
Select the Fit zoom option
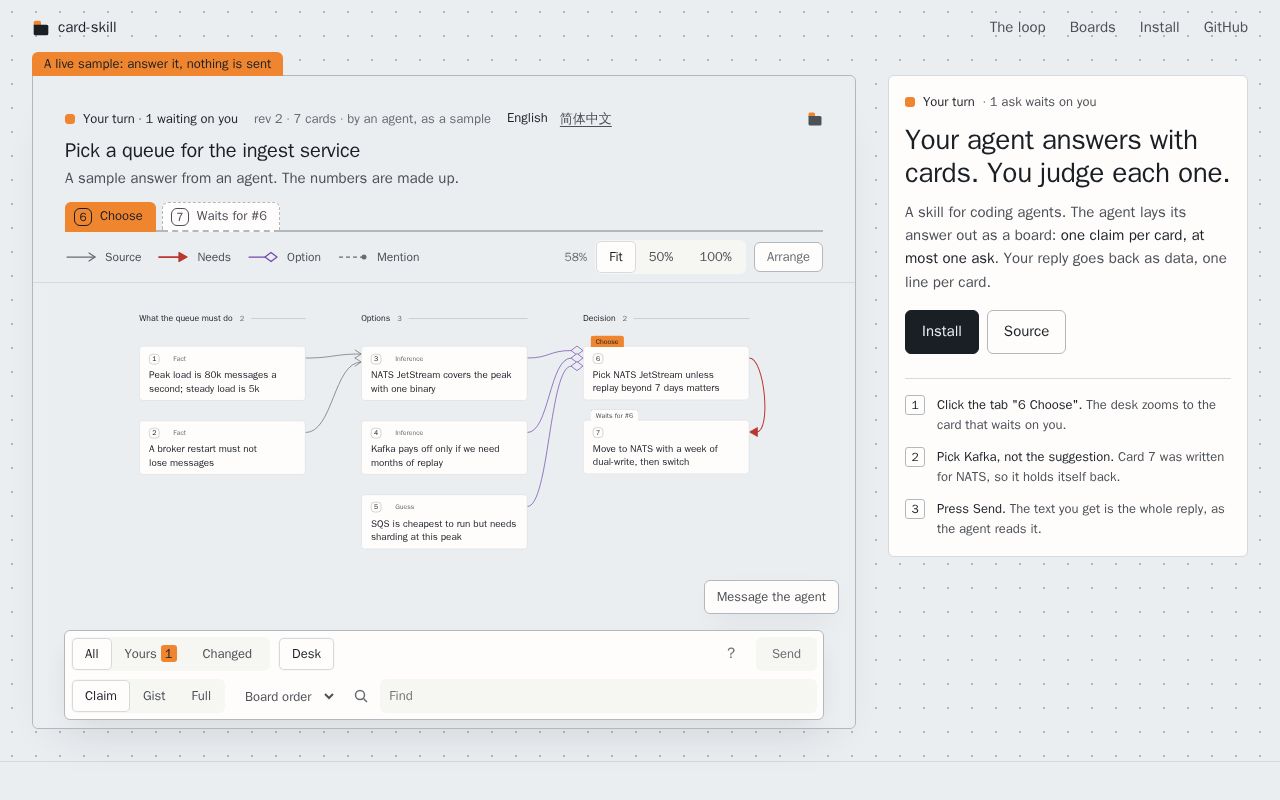coord(616,257)
